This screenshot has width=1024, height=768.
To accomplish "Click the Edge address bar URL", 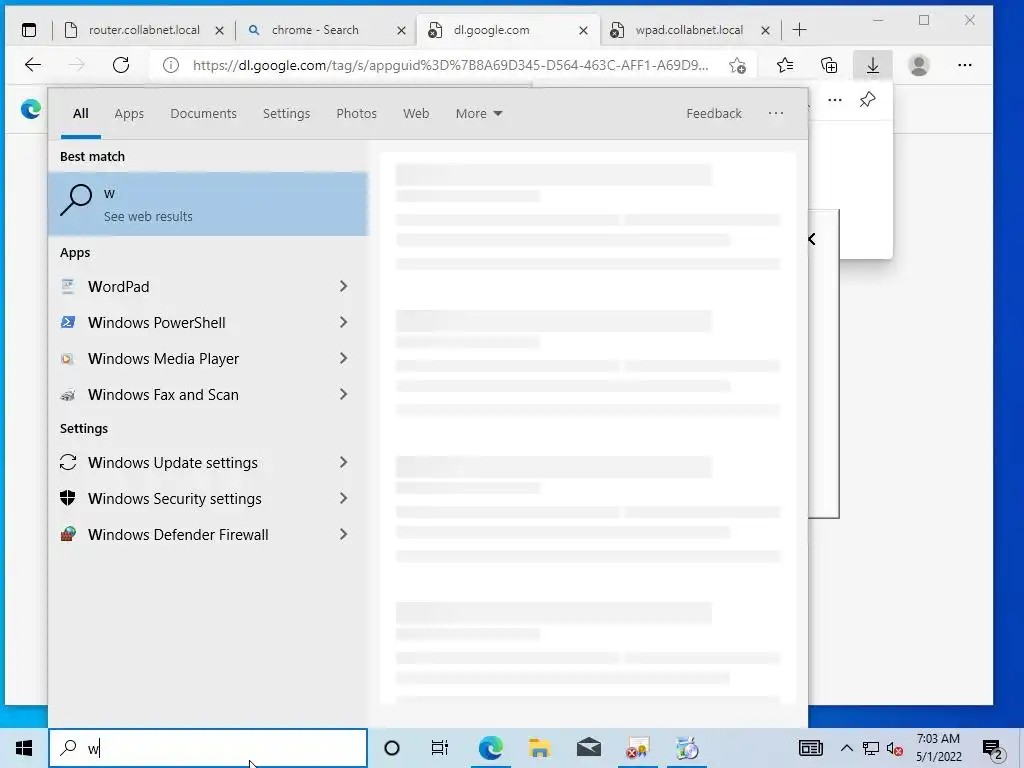I will 451,65.
